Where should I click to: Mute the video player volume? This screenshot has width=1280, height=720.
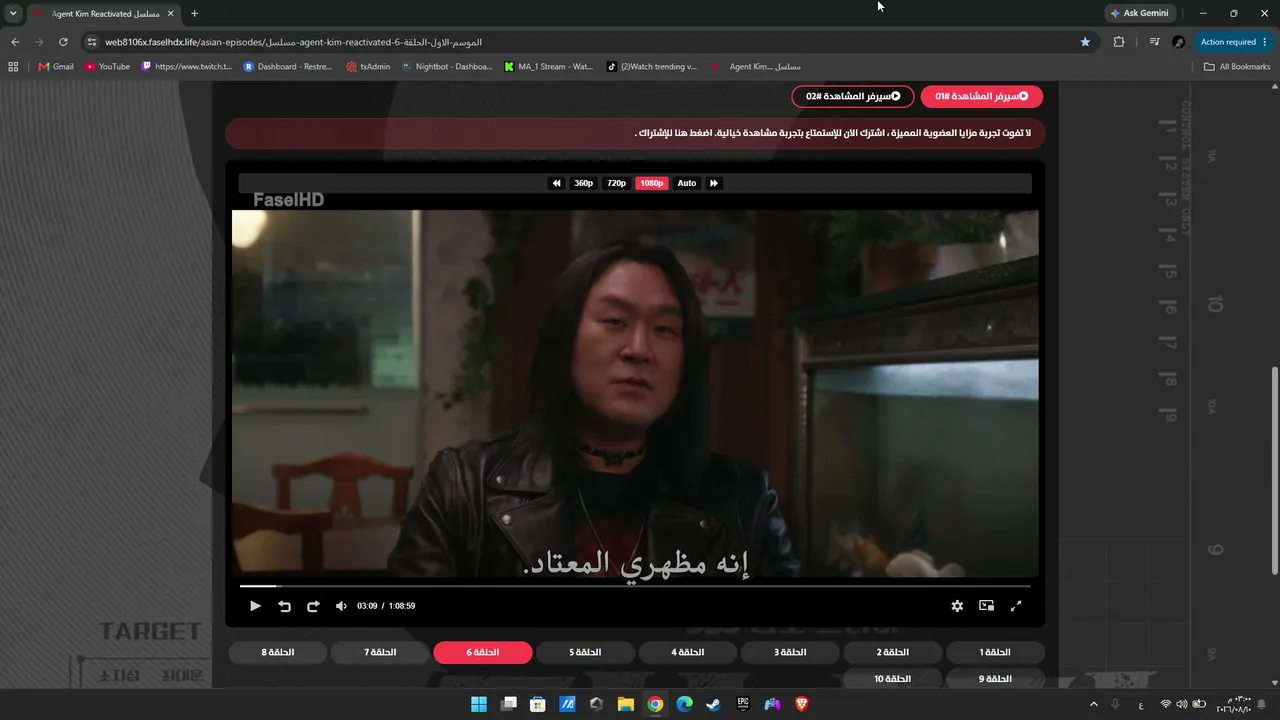click(x=341, y=606)
